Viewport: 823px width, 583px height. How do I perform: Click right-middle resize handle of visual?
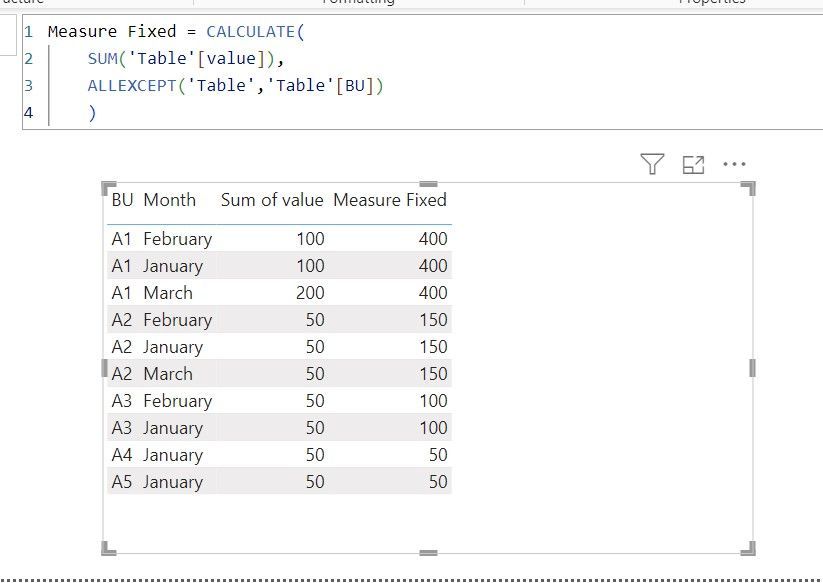[752, 368]
